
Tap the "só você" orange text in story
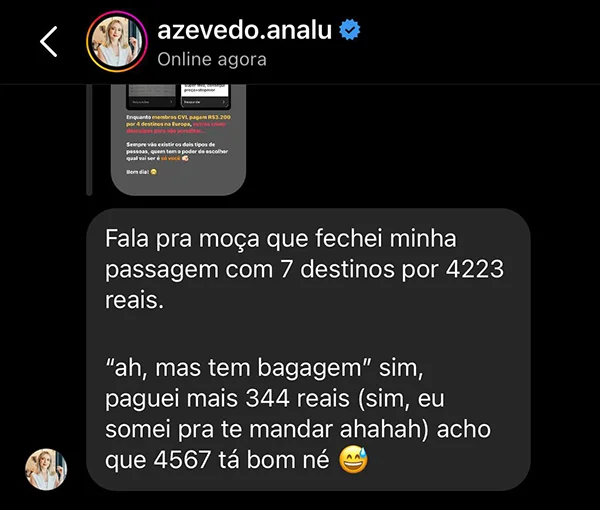(x=170, y=158)
